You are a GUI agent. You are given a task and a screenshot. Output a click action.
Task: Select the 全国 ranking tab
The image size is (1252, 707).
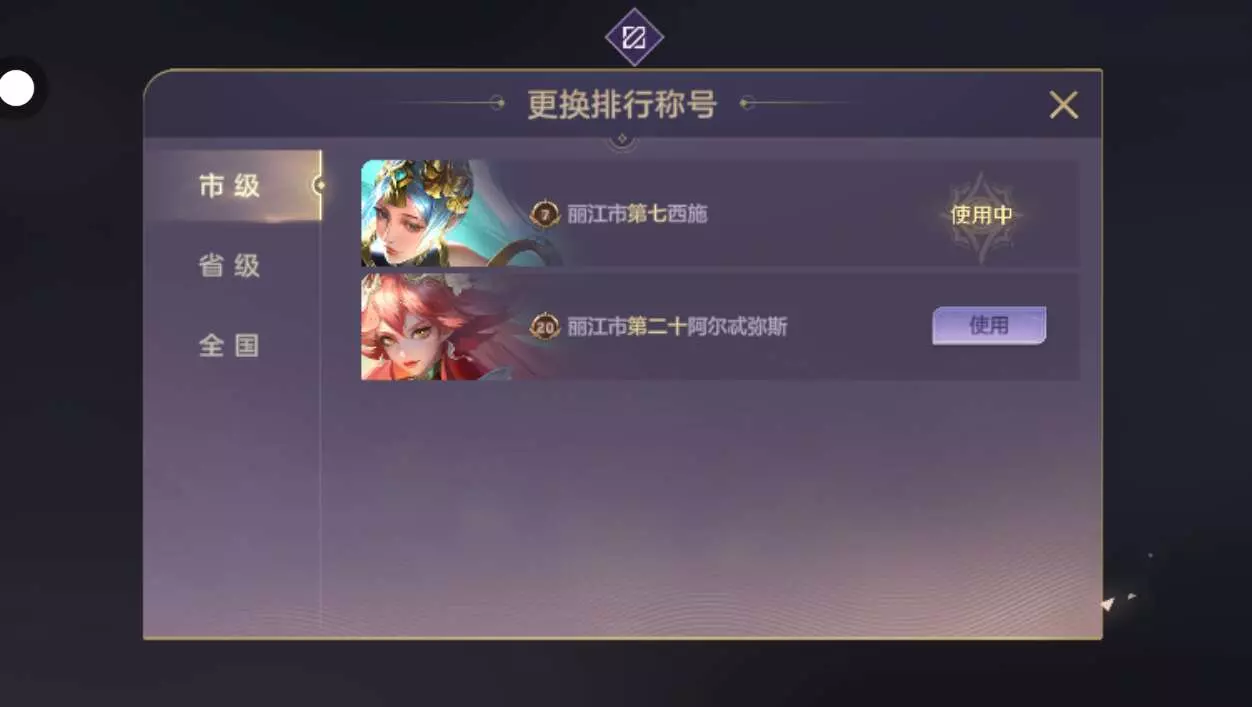pos(230,345)
